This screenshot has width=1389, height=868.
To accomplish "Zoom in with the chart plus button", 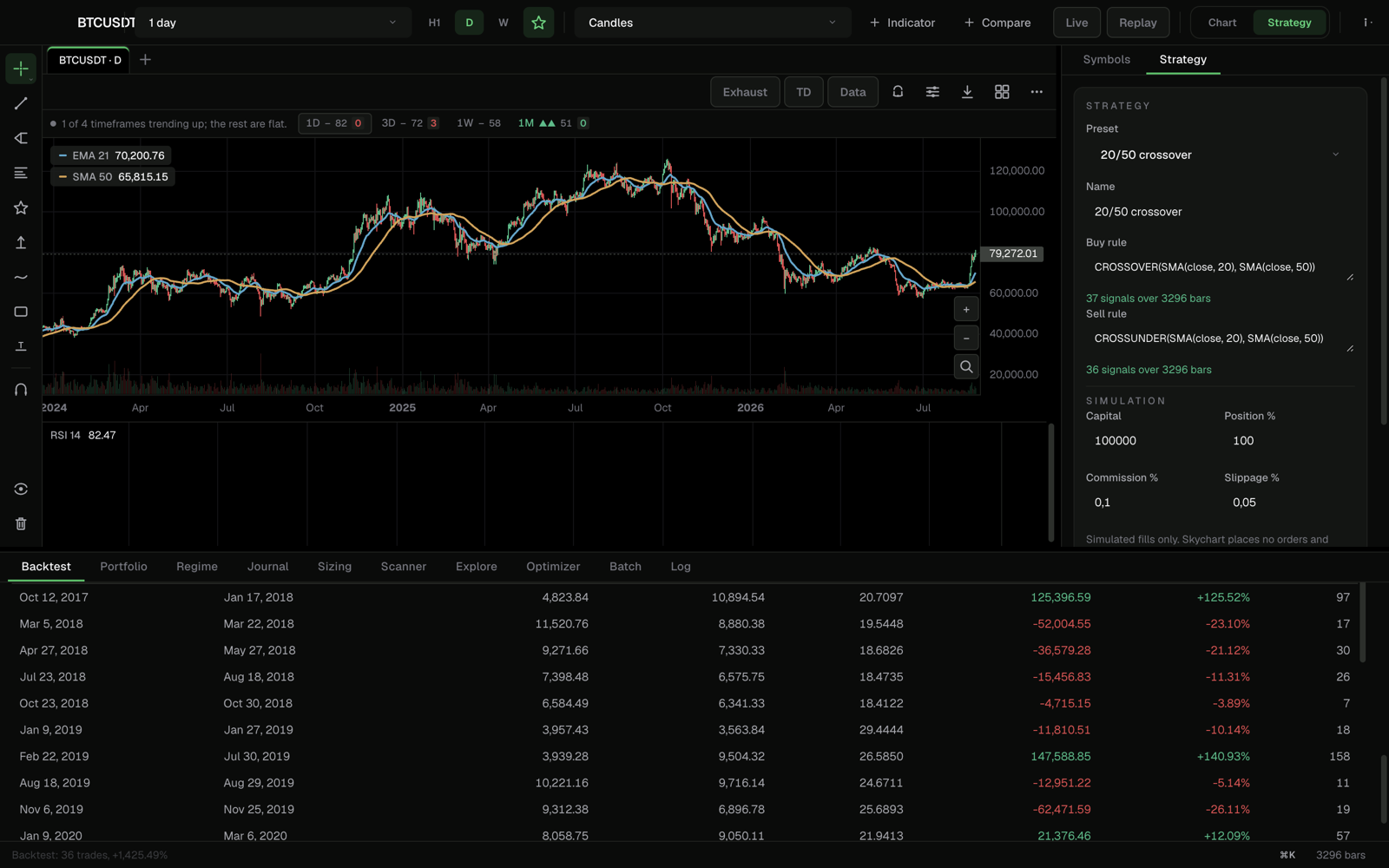I will pyautogui.click(x=966, y=309).
